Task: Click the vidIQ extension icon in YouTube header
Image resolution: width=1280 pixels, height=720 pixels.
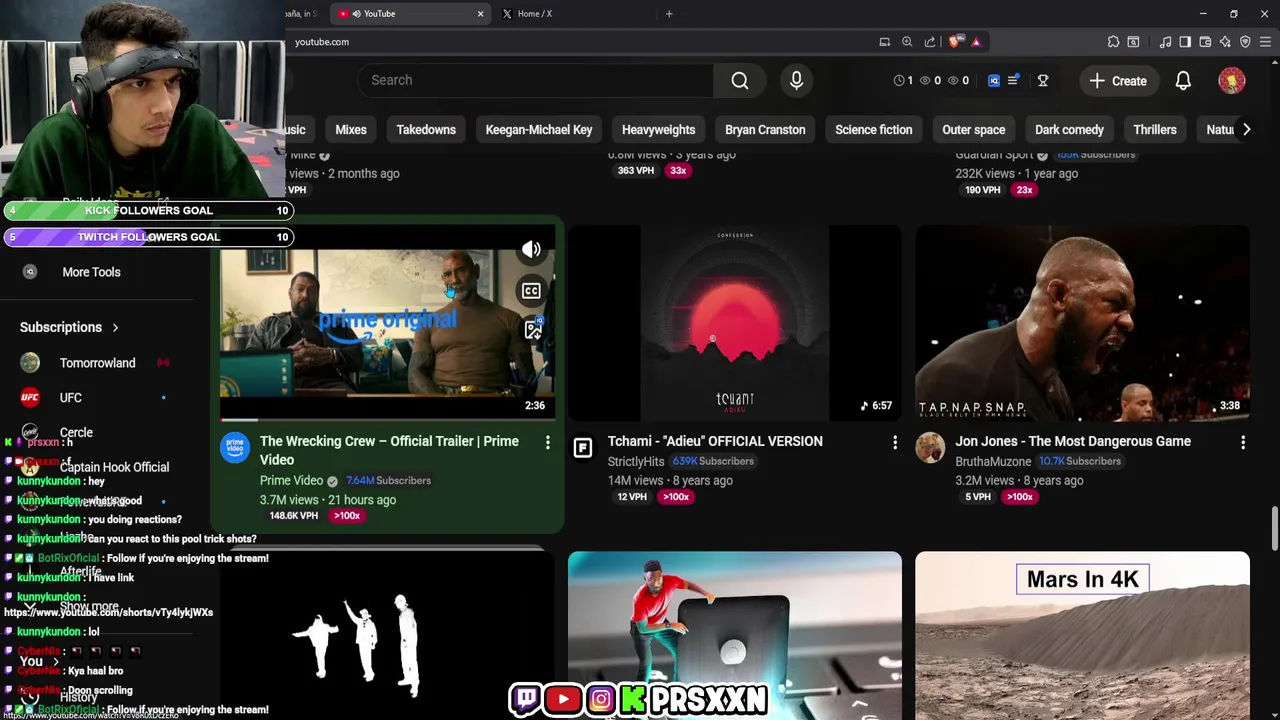Action: click(994, 81)
